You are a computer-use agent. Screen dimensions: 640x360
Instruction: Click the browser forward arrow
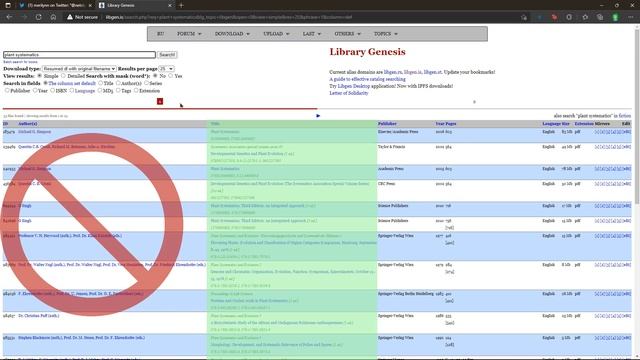tap(24, 17)
